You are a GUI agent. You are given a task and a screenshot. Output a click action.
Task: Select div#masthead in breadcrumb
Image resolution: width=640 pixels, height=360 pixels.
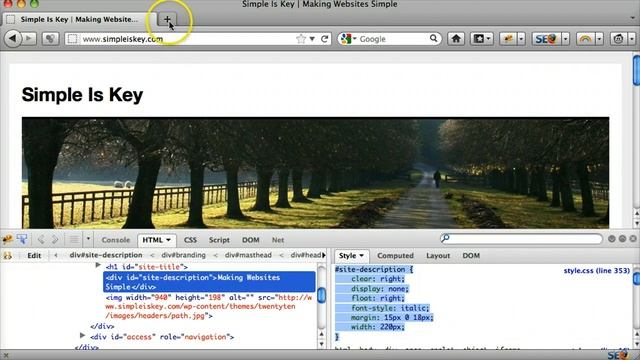click(248, 255)
